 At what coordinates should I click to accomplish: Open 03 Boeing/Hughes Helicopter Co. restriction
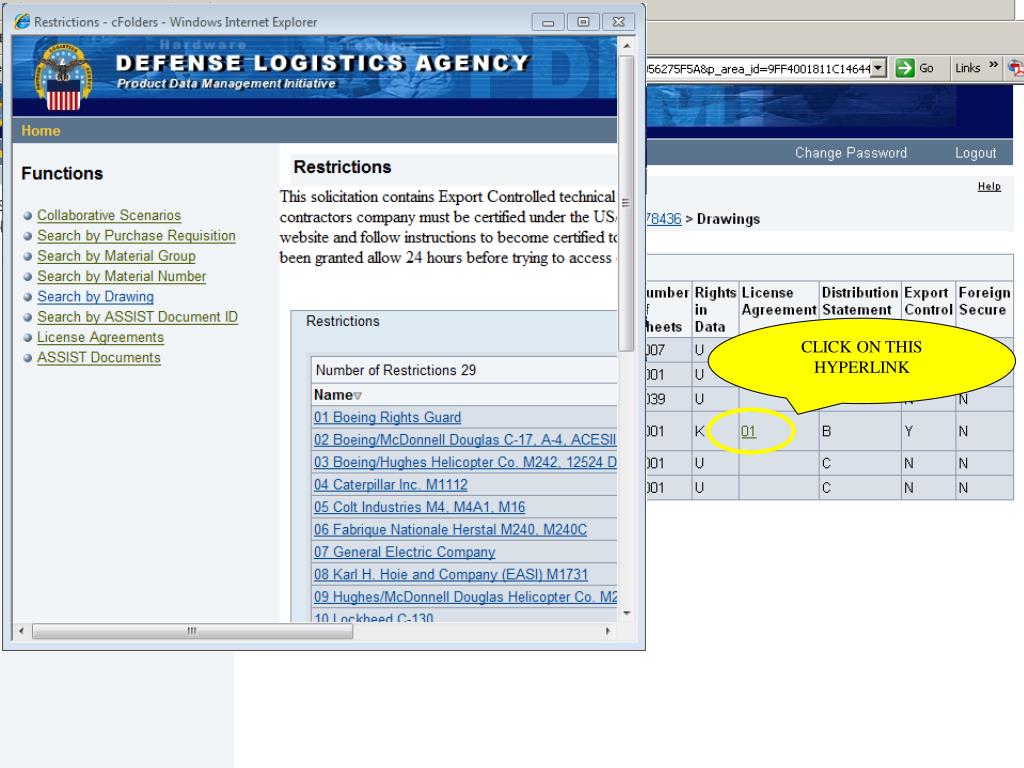click(465, 462)
